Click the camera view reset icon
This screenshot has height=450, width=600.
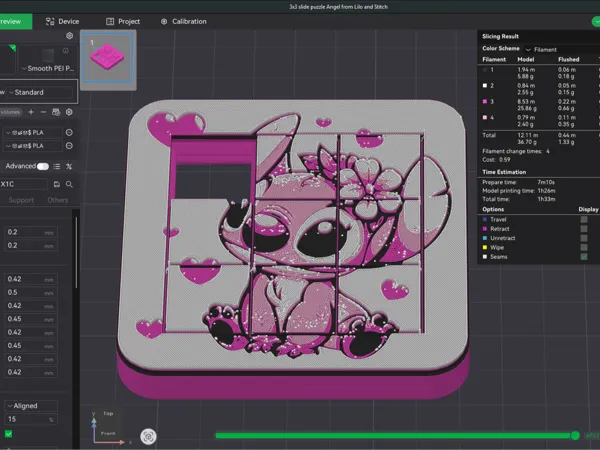(x=148, y=436)
